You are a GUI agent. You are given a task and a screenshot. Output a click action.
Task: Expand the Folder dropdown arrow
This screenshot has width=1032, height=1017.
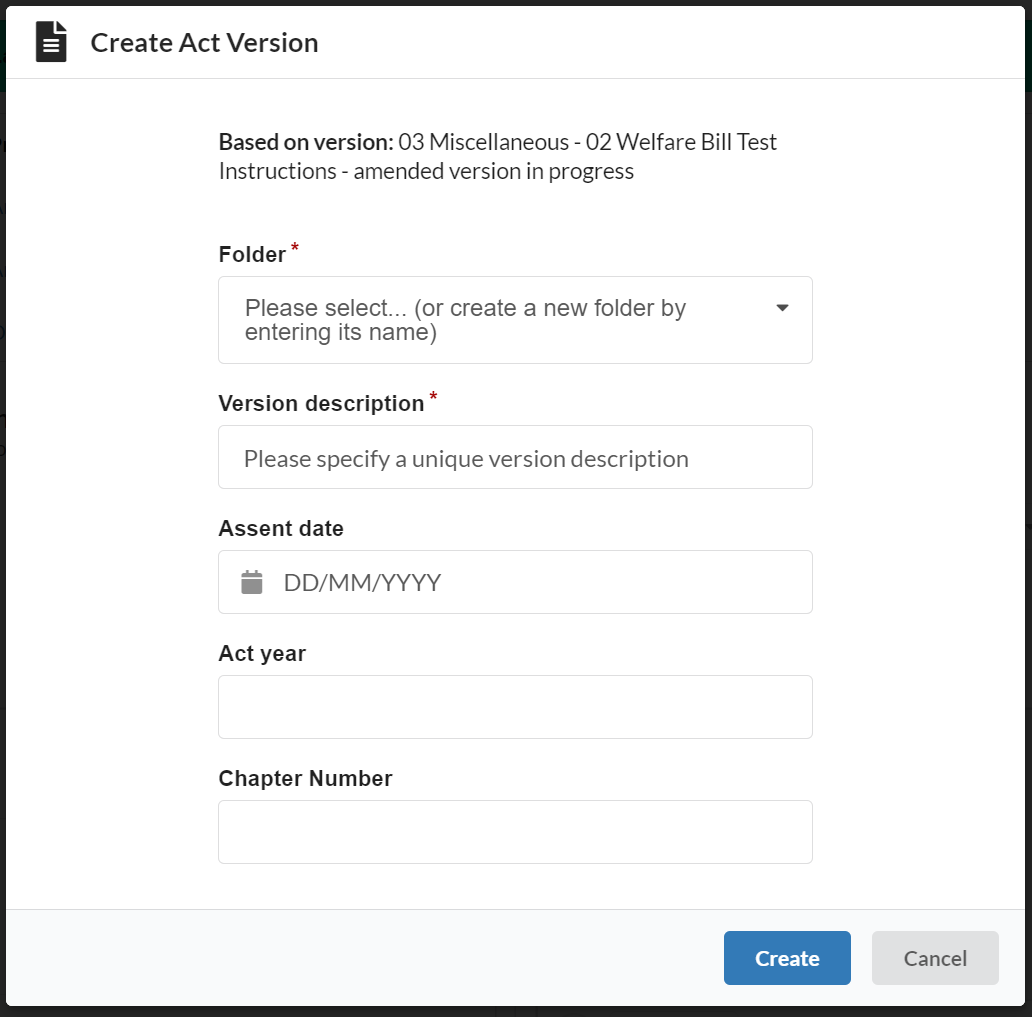tap(782, 307)
